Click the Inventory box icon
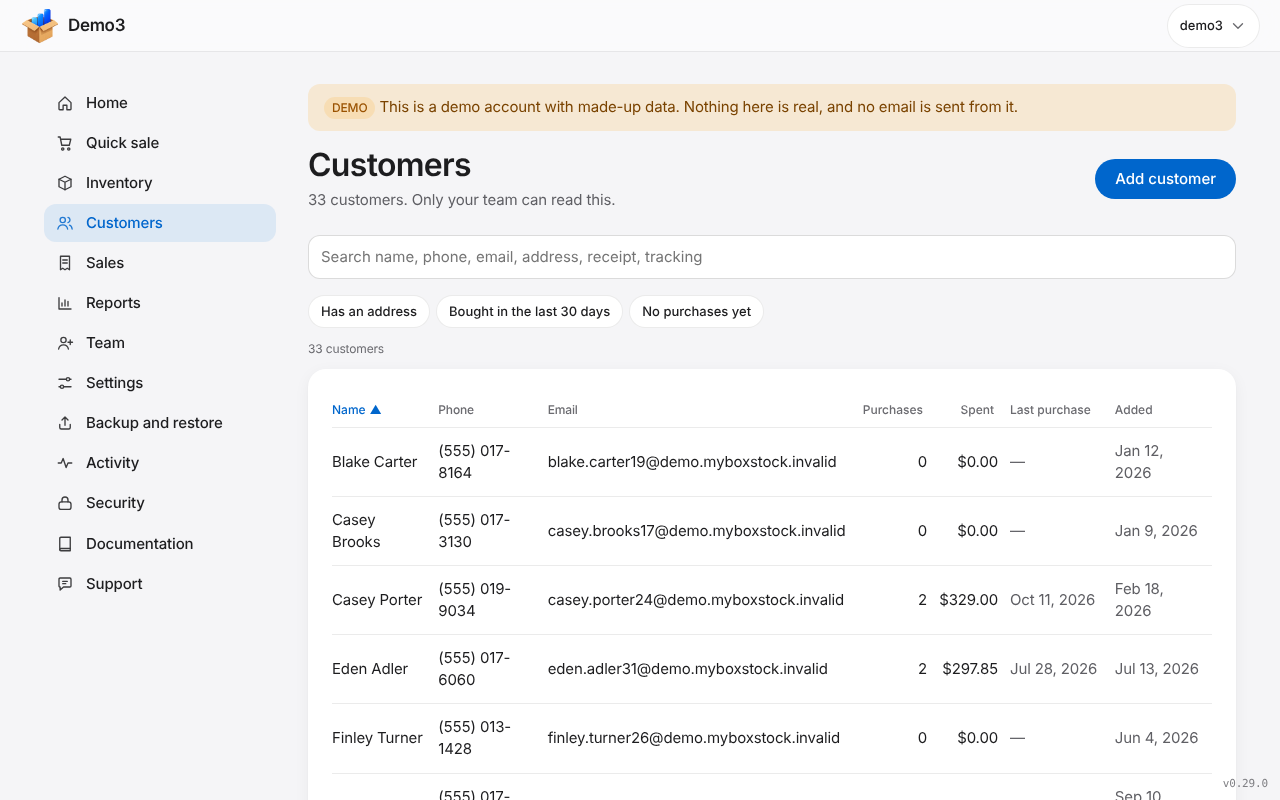The height and width of the screenshot is (800, 1280). (65, 183)
